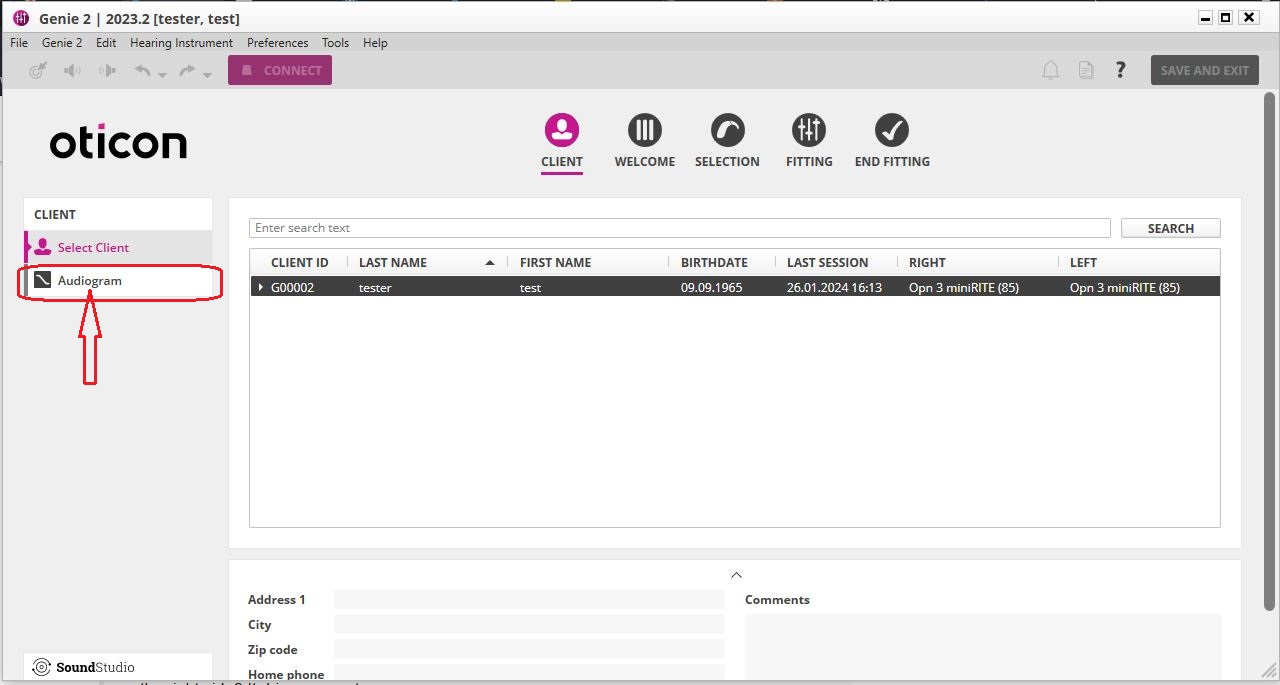Click the Left column Opn 3 miniRITE (85) cell

tap(1125, 288)
